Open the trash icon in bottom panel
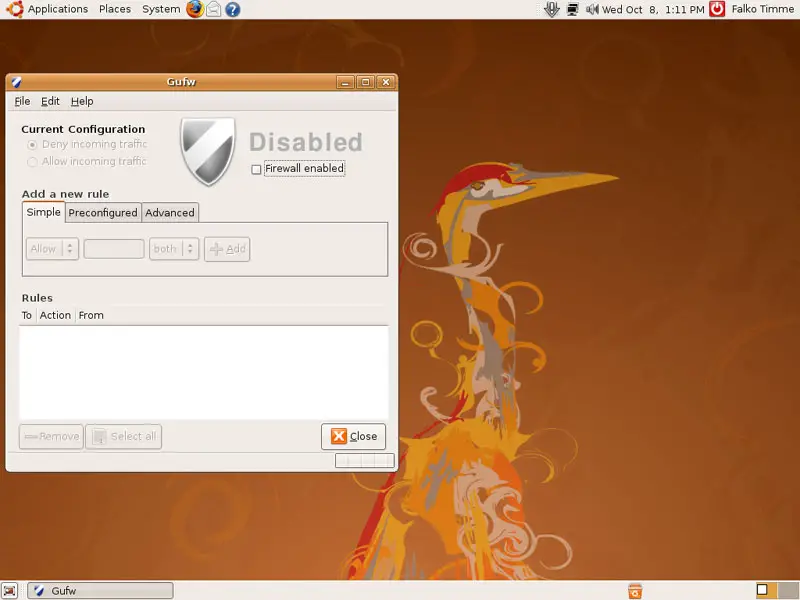This screenshot has width=800, height=600. (x=635, y=591)
